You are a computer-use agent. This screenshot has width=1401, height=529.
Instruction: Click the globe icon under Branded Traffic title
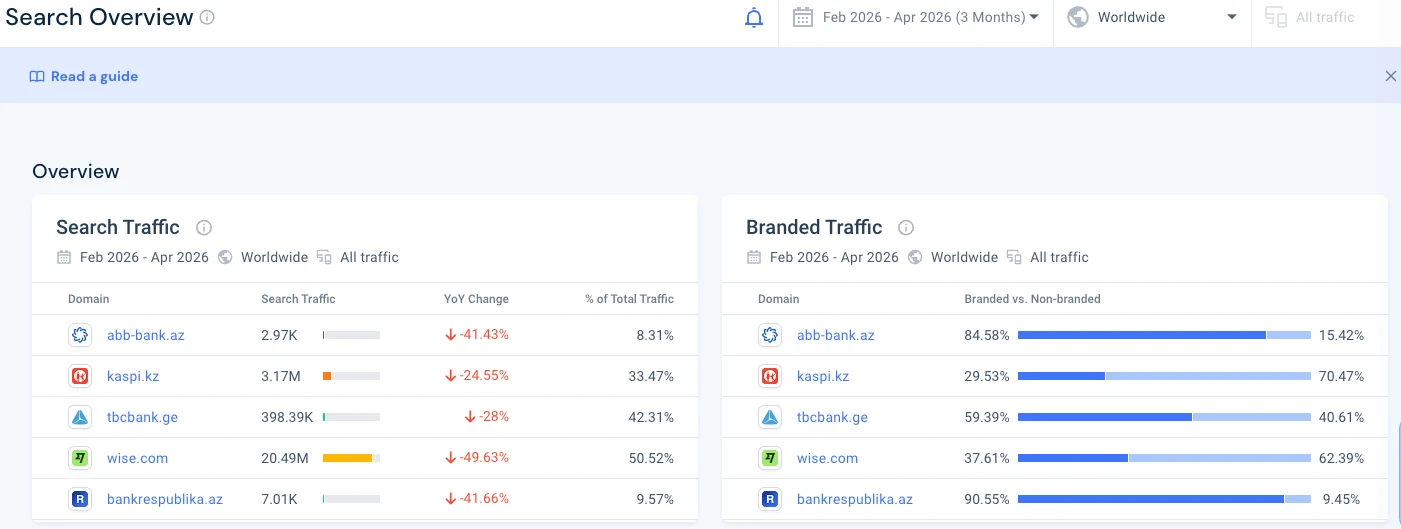coord(915,257)
